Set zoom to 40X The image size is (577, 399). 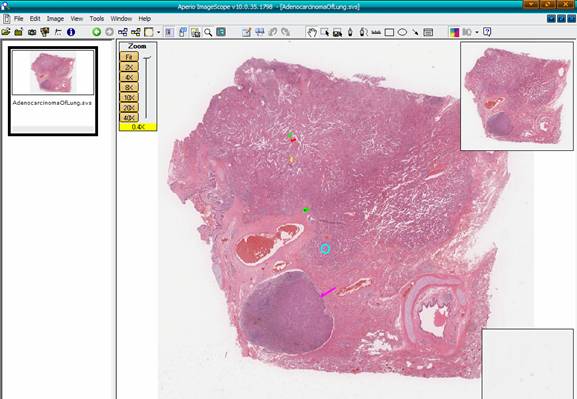coord(129,118)
